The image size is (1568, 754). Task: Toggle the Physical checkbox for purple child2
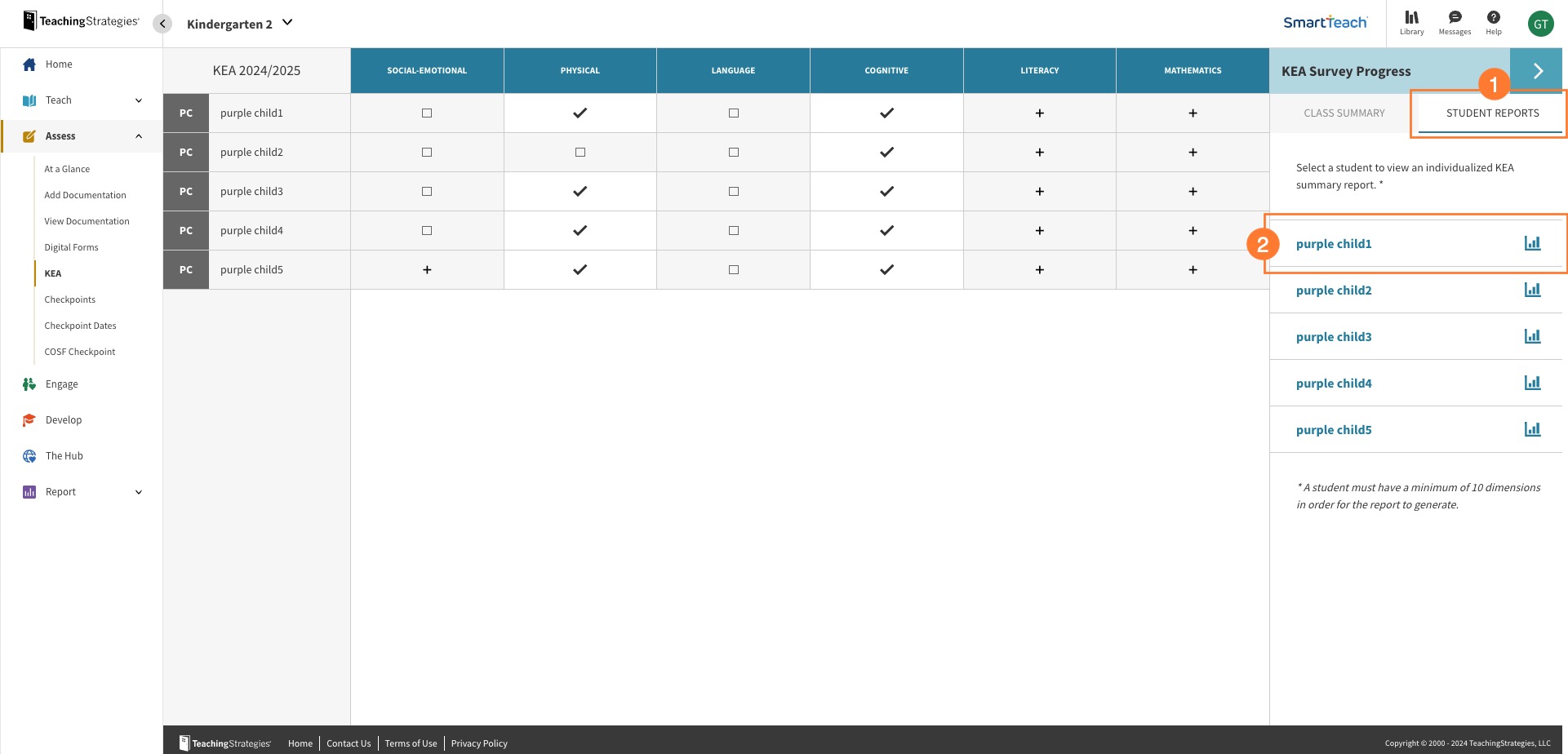point(580,152)
